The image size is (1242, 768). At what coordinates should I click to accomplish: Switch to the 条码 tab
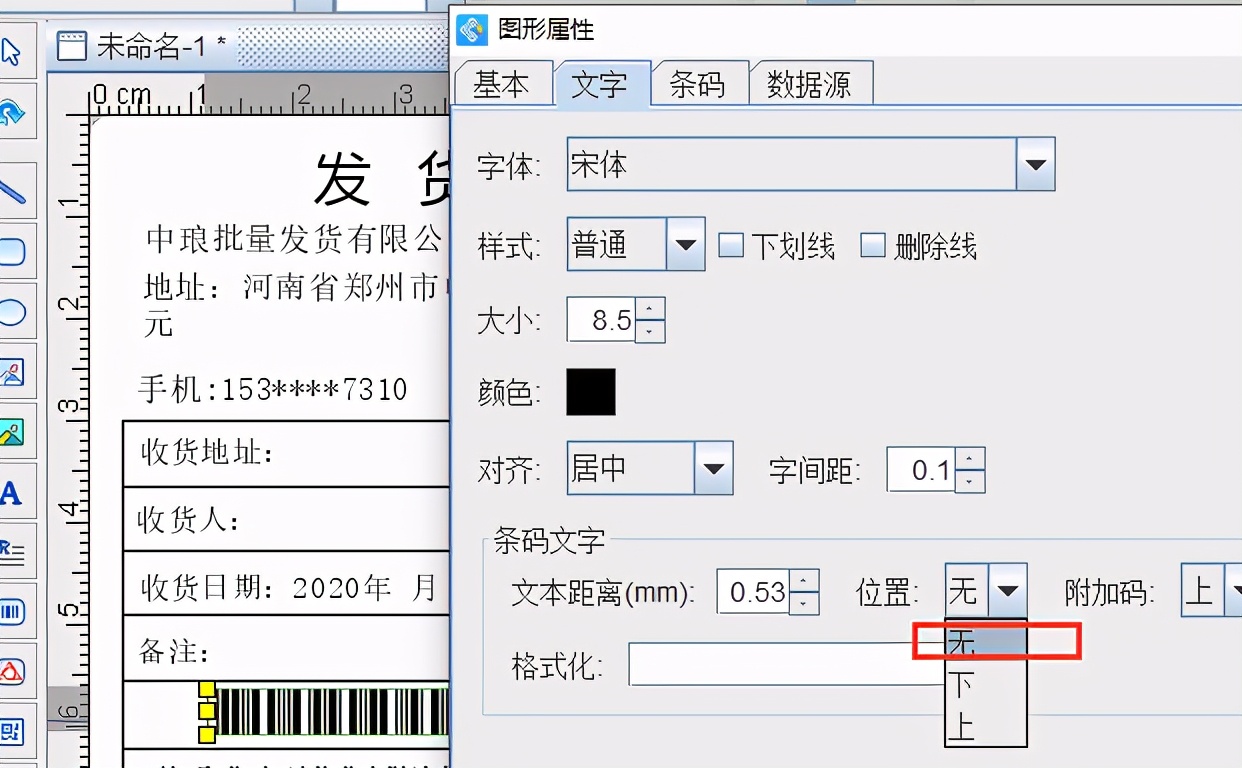(x=699, y=84)
